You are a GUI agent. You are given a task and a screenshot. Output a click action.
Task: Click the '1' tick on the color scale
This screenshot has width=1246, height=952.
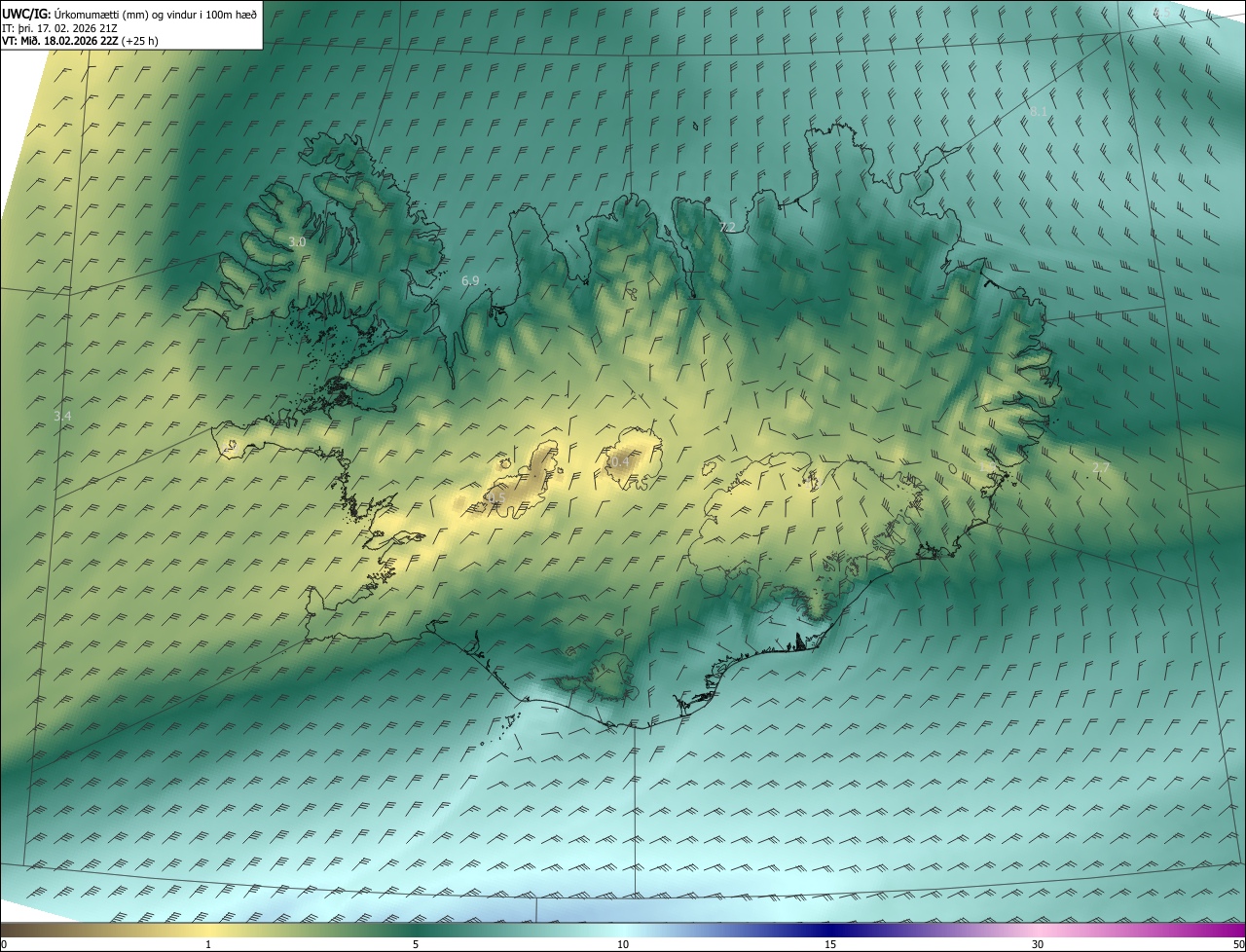pyautogui.click(x=208, y=944)
